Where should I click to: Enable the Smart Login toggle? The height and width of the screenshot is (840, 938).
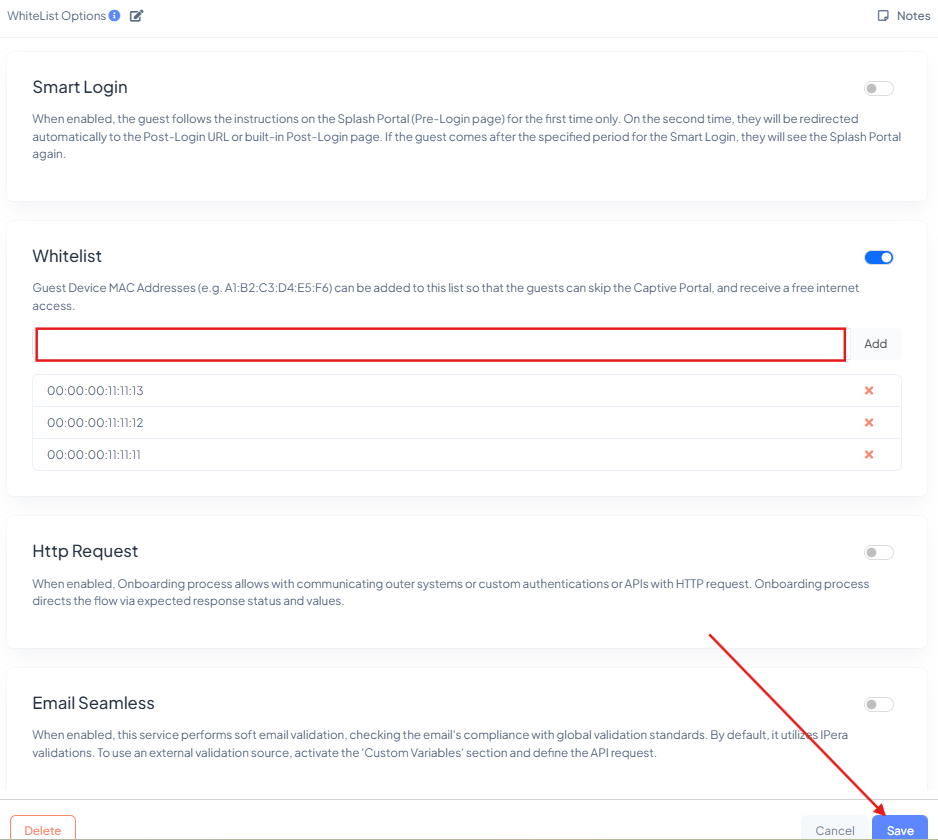pyautogui.click(x=878, y=88)
